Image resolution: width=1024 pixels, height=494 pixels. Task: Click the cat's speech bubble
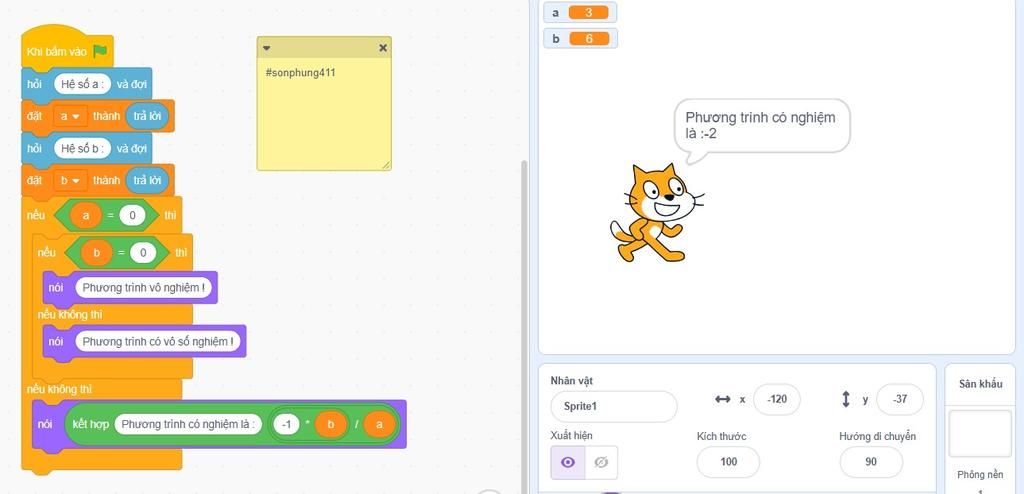click(762, 127)
